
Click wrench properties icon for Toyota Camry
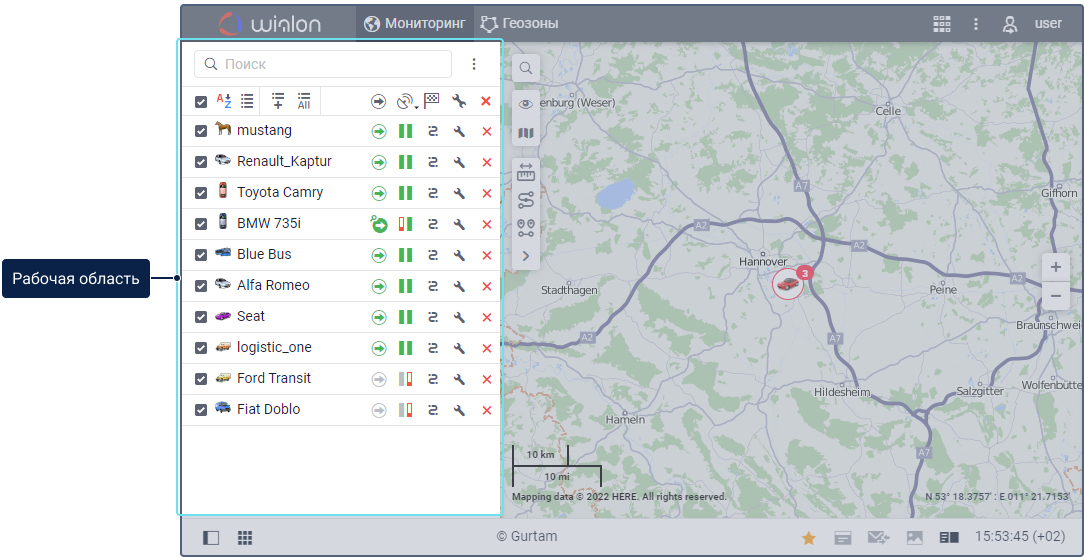tap(459, 193)
